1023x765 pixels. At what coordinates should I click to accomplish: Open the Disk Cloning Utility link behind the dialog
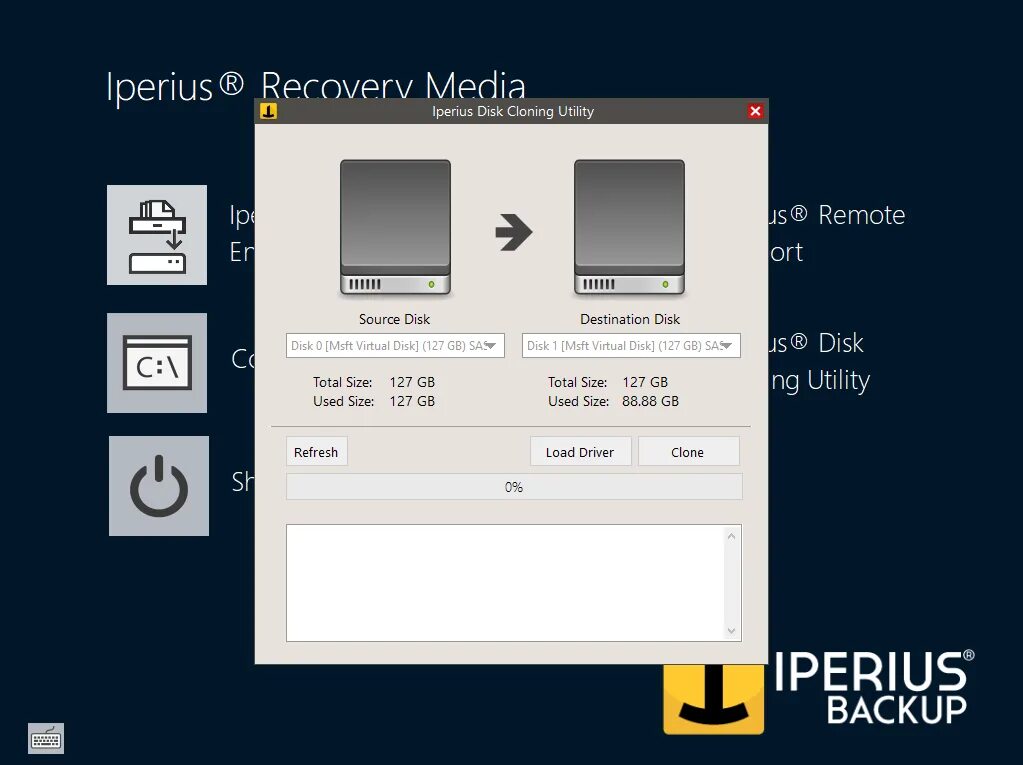point(819,362)
